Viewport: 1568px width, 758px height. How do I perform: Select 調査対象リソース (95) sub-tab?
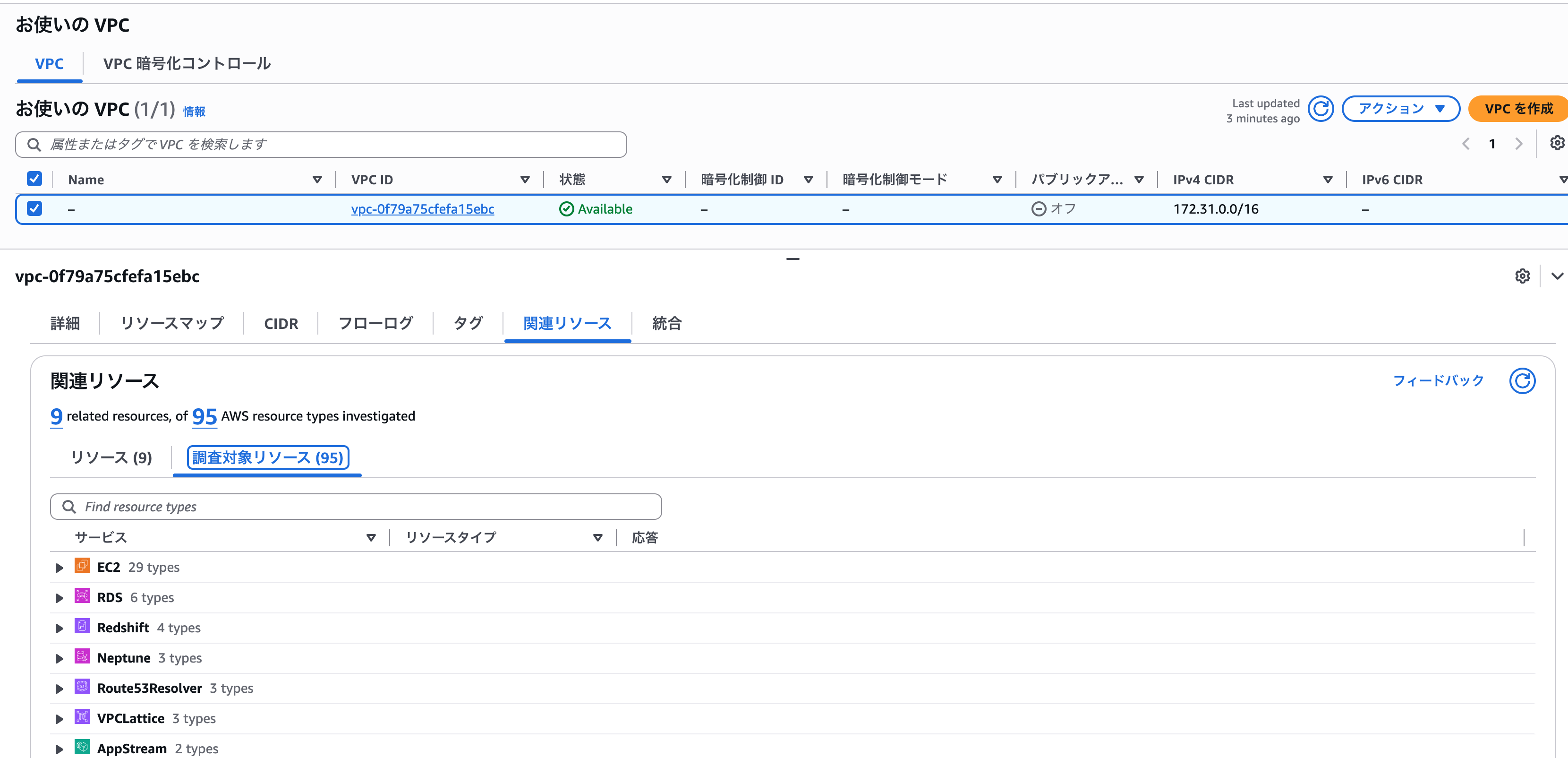[x=268, y=457]
